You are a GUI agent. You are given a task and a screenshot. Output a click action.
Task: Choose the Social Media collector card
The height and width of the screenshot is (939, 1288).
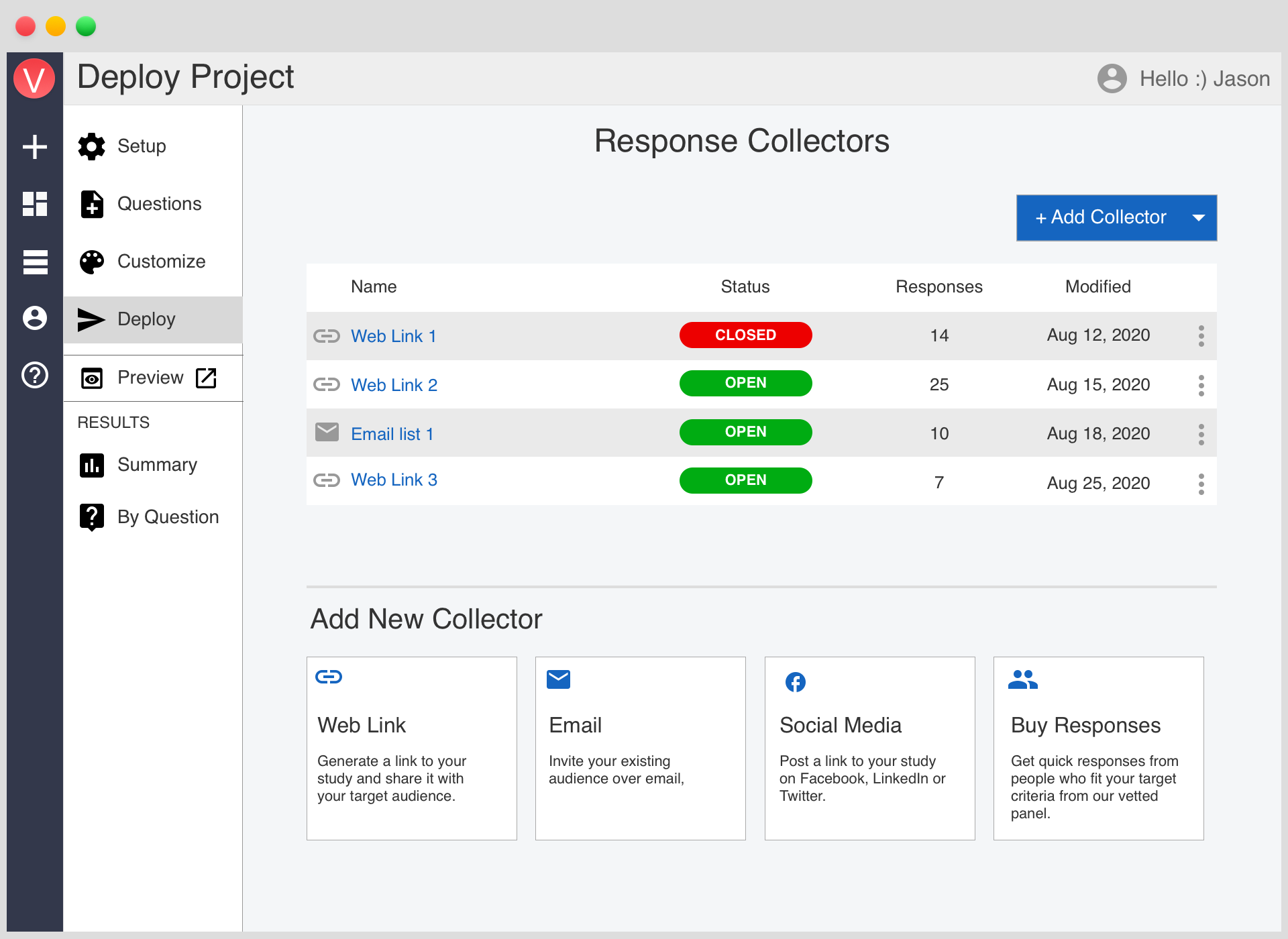[x=869, y=748]
